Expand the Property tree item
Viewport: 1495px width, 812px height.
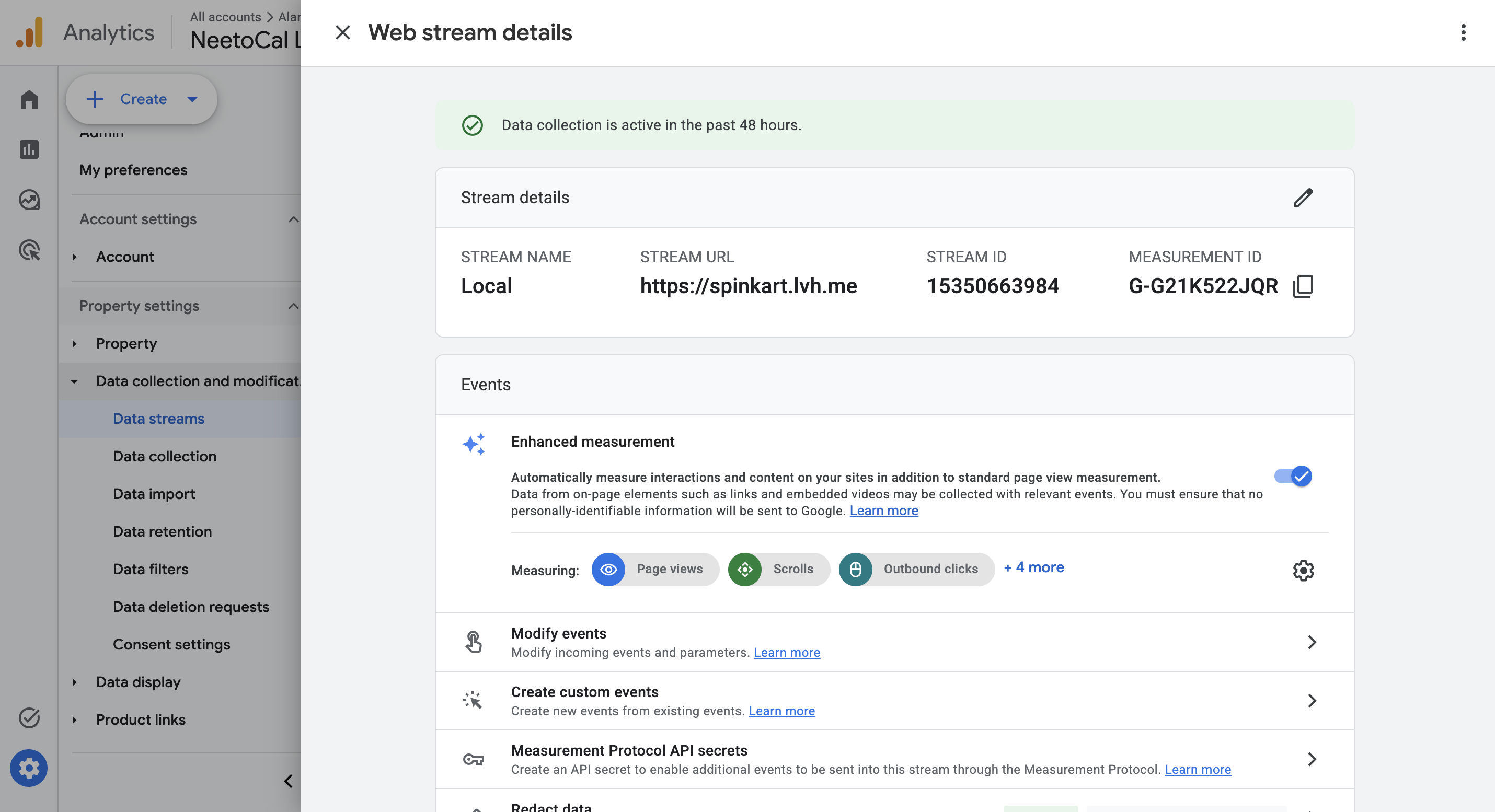74,344
